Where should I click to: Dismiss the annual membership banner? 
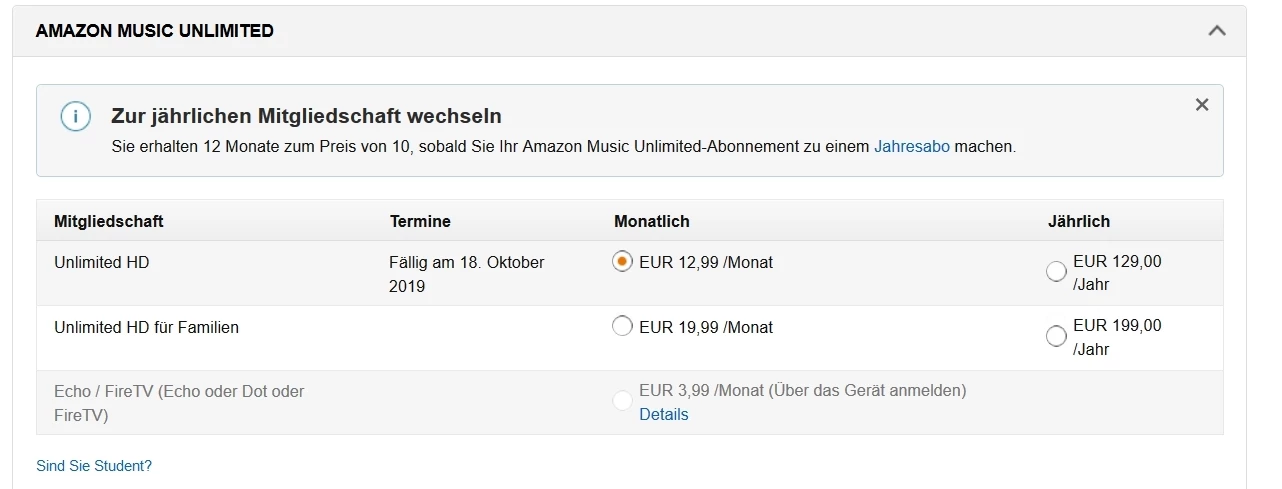click(x=1202, y=104)
